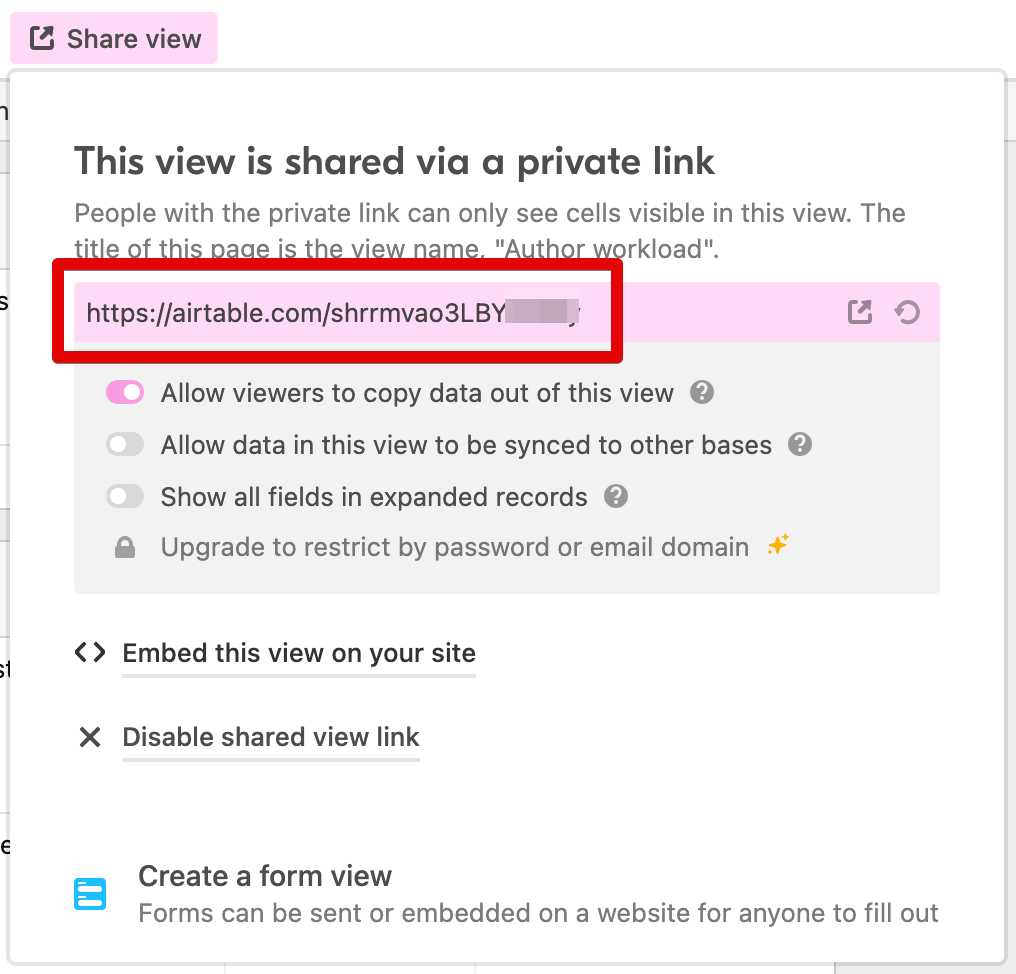Click the X icon to disable link
1016x974 pixels.
pos(90,738)
